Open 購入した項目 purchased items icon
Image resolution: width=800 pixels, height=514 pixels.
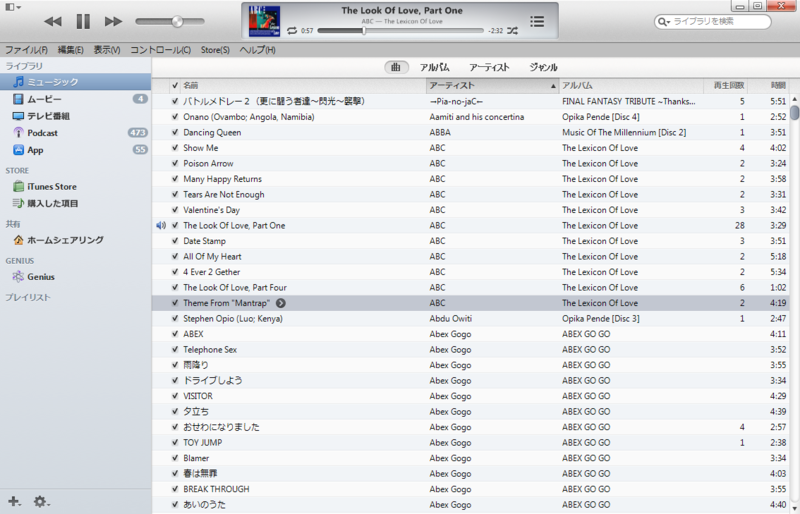(x=18, y=203)
